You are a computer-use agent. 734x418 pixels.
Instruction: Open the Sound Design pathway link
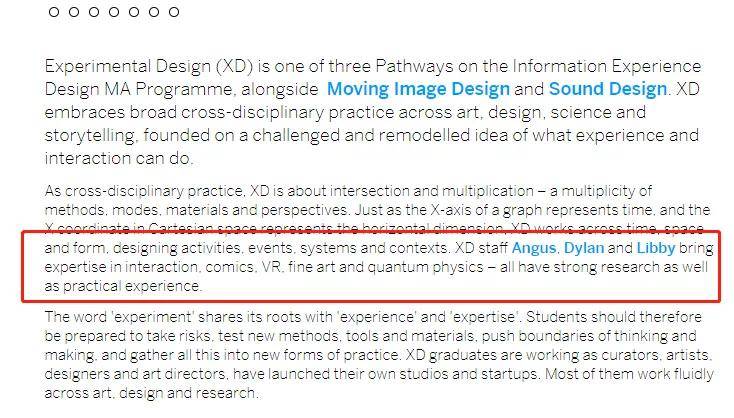pos(608,89)
